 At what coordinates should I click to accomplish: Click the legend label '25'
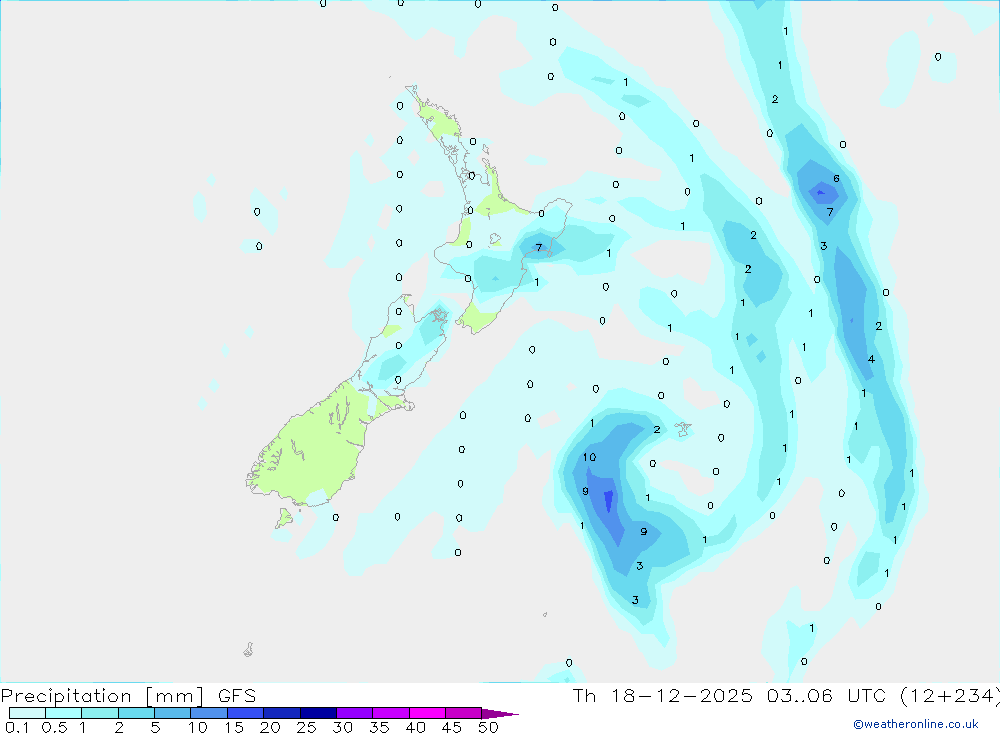coord(307,727)
